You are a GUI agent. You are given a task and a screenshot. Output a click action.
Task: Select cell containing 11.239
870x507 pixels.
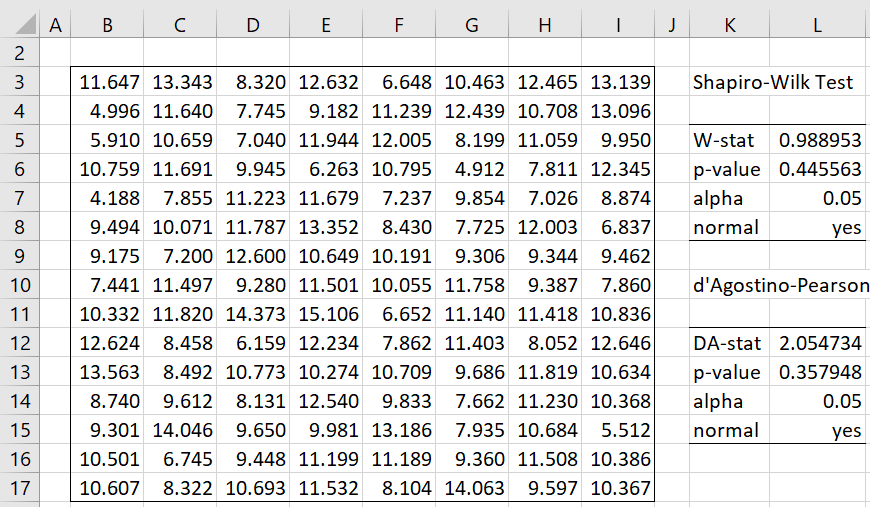[x=399, y=111]
